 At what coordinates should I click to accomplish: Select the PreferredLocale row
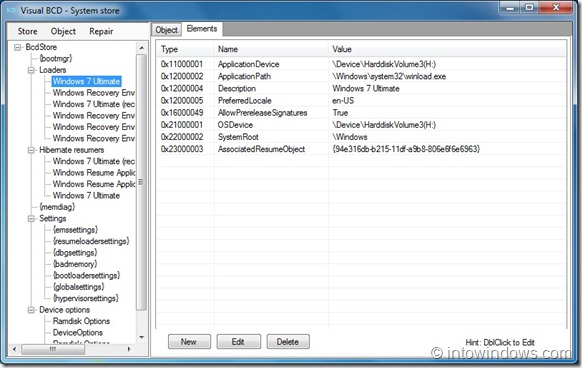coord(362,101)
